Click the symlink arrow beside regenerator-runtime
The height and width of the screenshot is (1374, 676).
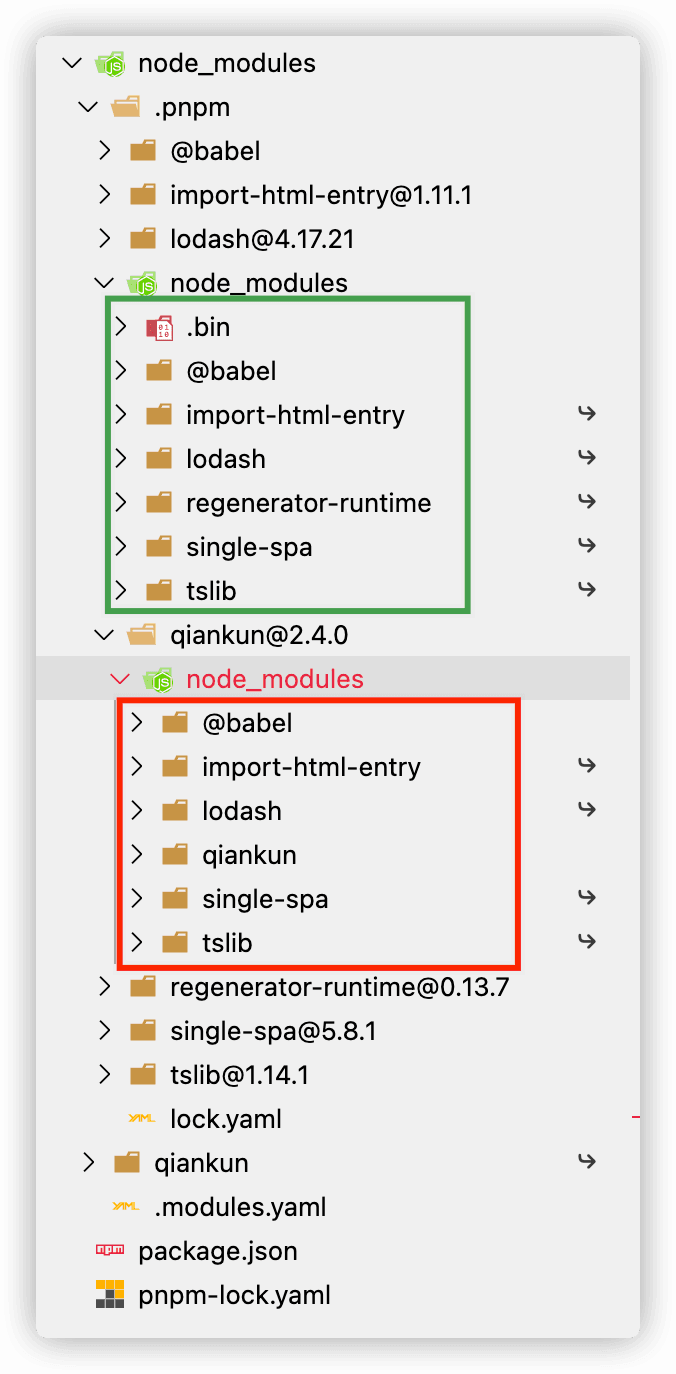(x=587, y=503)
